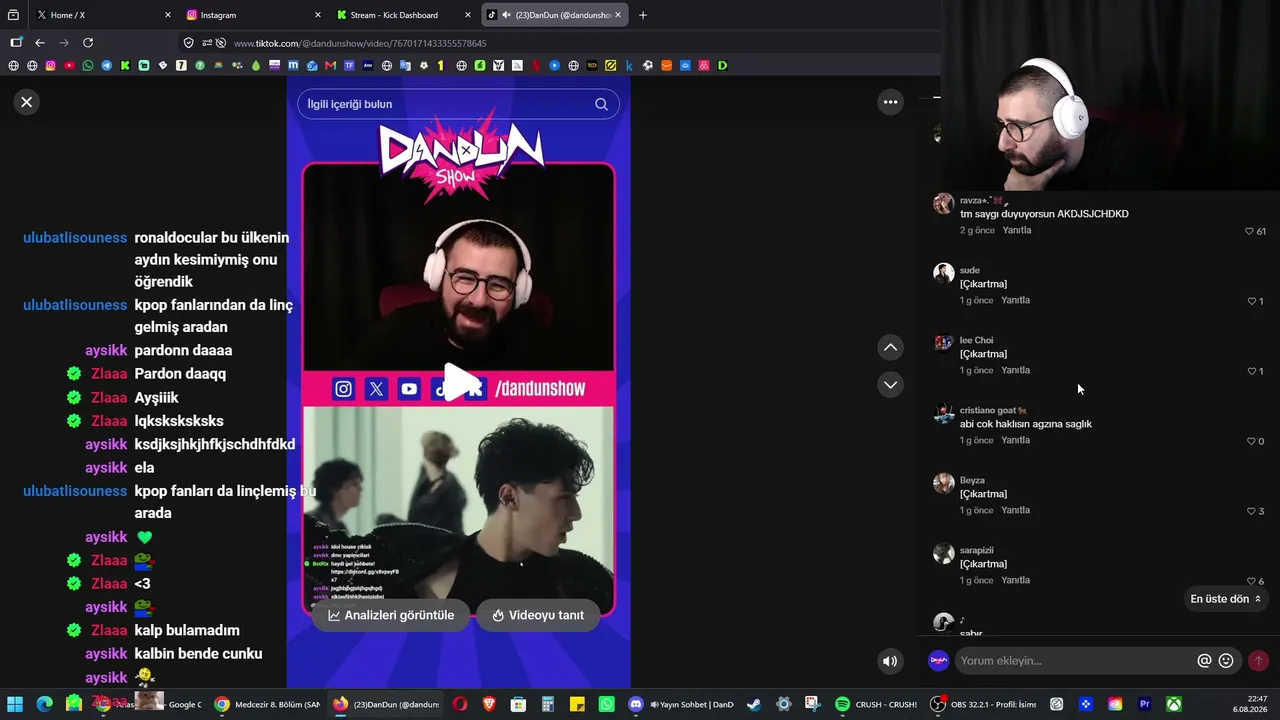Image resolution: width=1280 pixels, height=720 pixels.
Task: Mute the TikTok tab's audio icon
Action: tap(506, 15)
